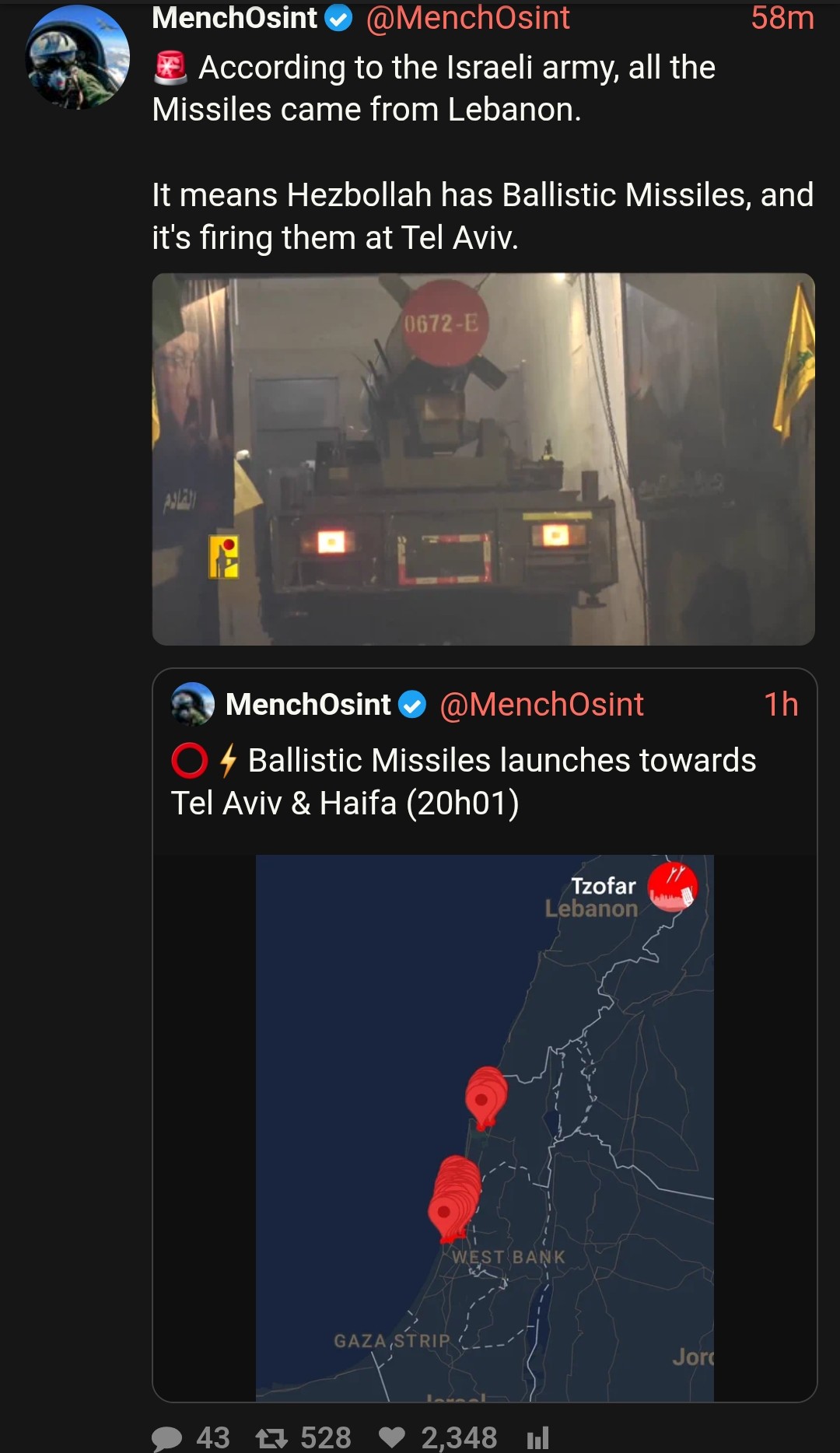840x1453 pixels.
Task: Open the Tzofar alert map image
Action: 485,1128
